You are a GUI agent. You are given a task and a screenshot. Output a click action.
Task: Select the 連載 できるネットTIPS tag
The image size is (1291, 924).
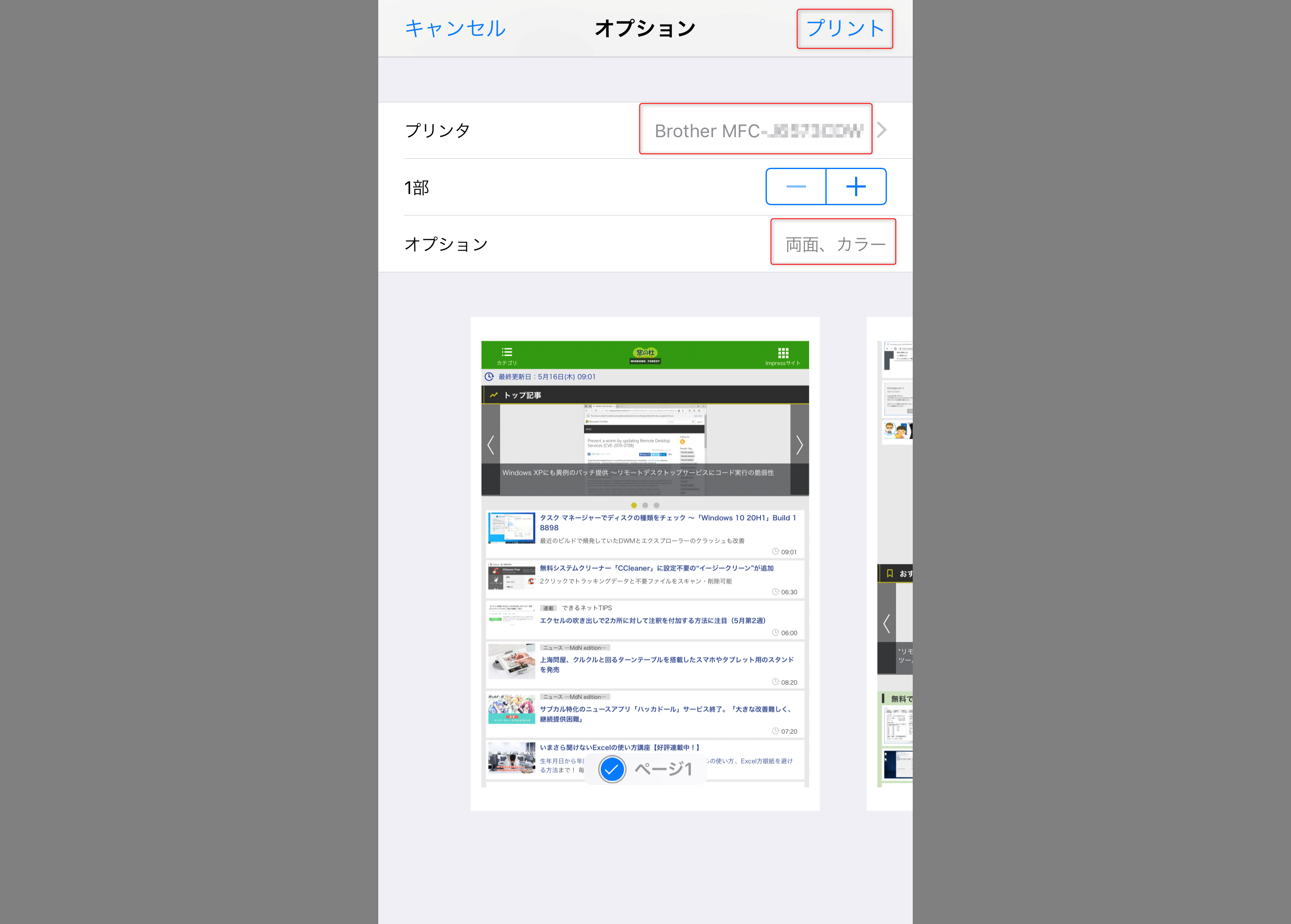(549, 608)
